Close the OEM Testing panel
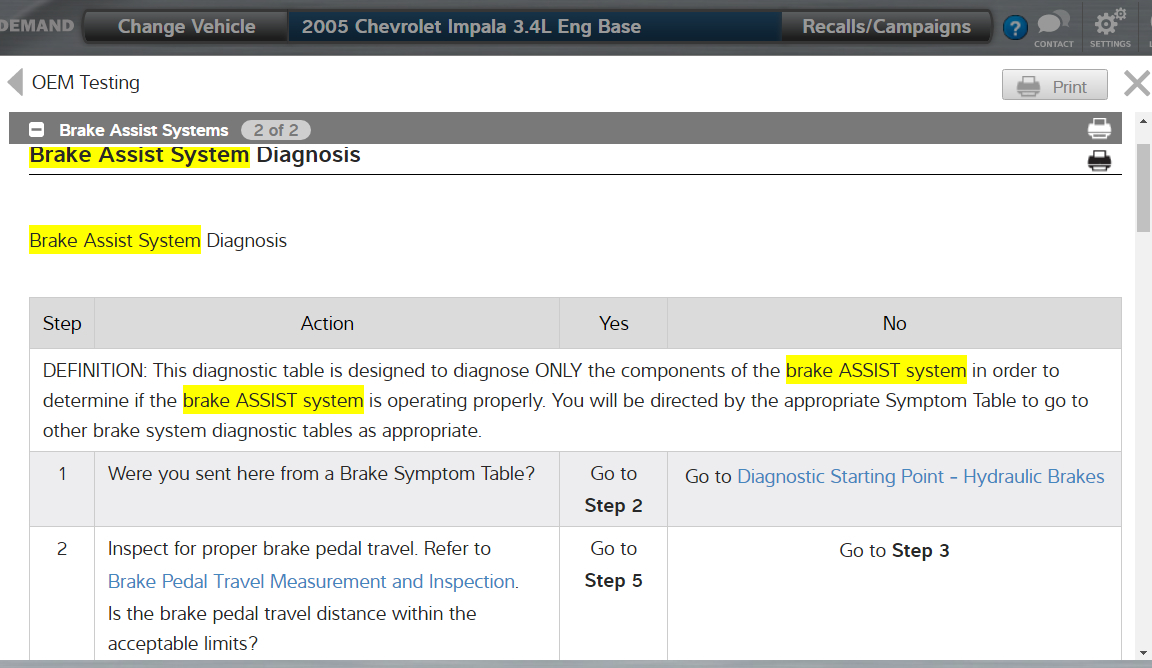The image size is (1152, 668). tap(1136, 83)
